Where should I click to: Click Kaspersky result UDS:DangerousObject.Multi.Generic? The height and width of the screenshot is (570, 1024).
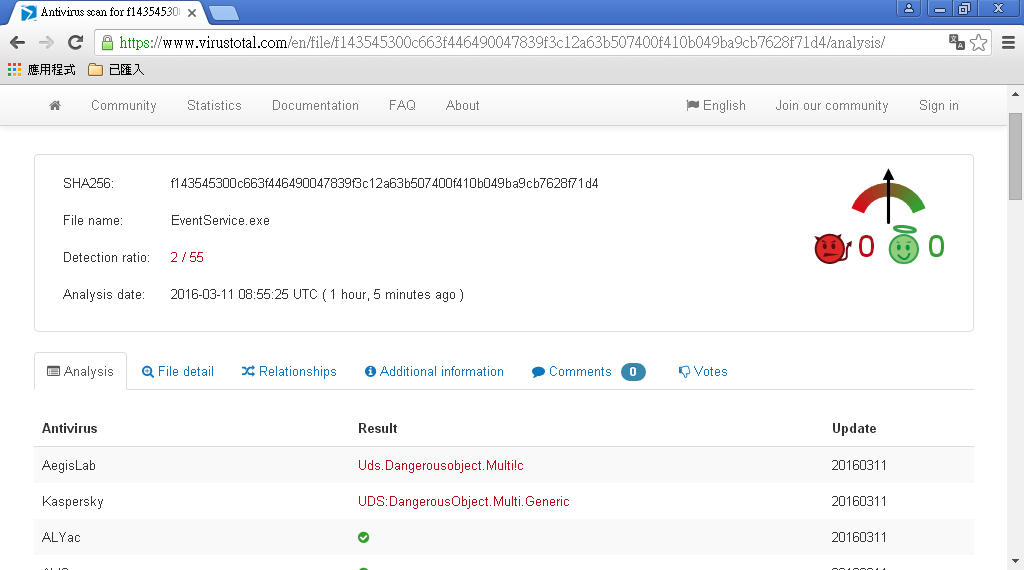(x=464, y=501)
